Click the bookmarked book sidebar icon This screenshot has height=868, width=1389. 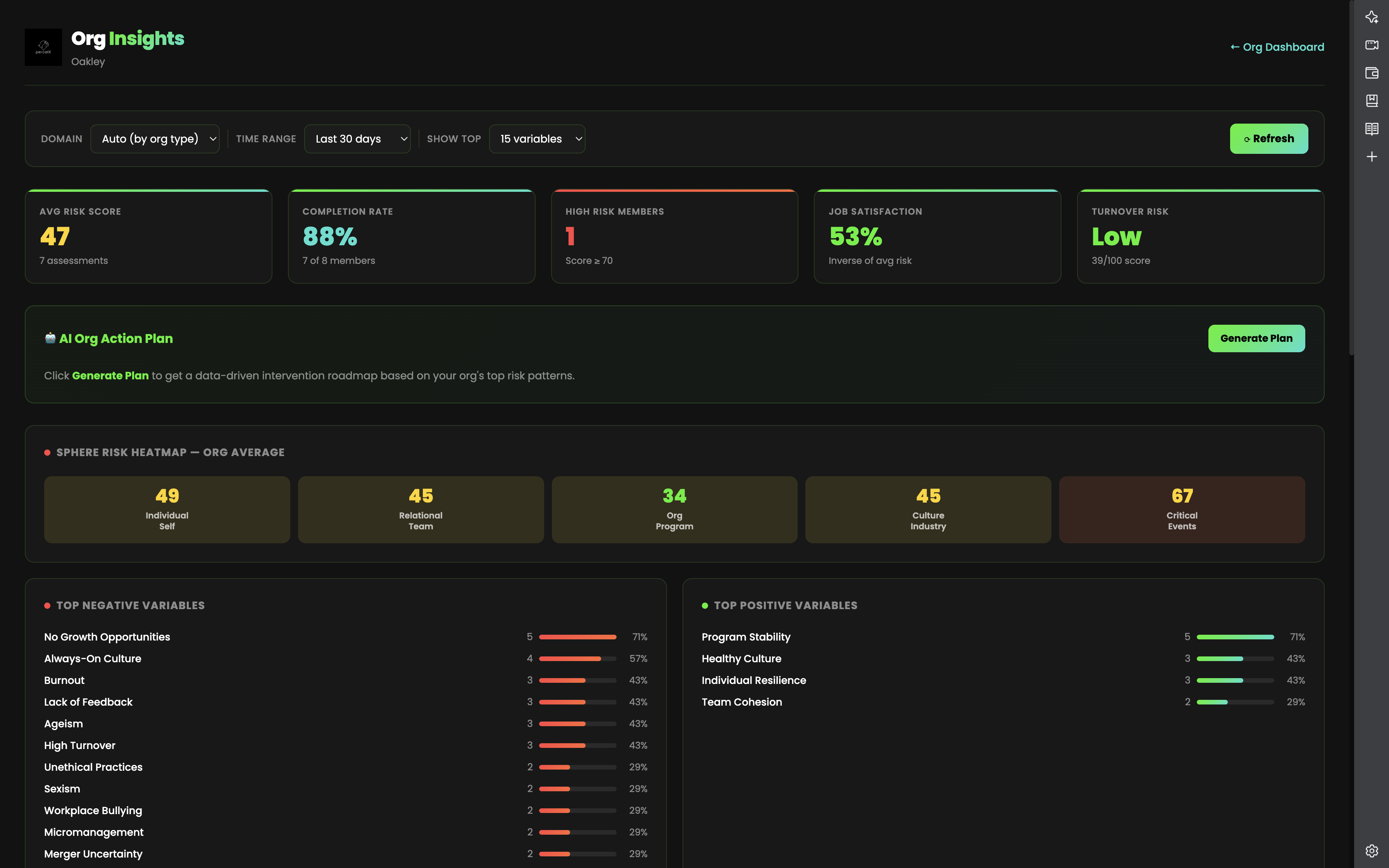tap(1371, 100)
